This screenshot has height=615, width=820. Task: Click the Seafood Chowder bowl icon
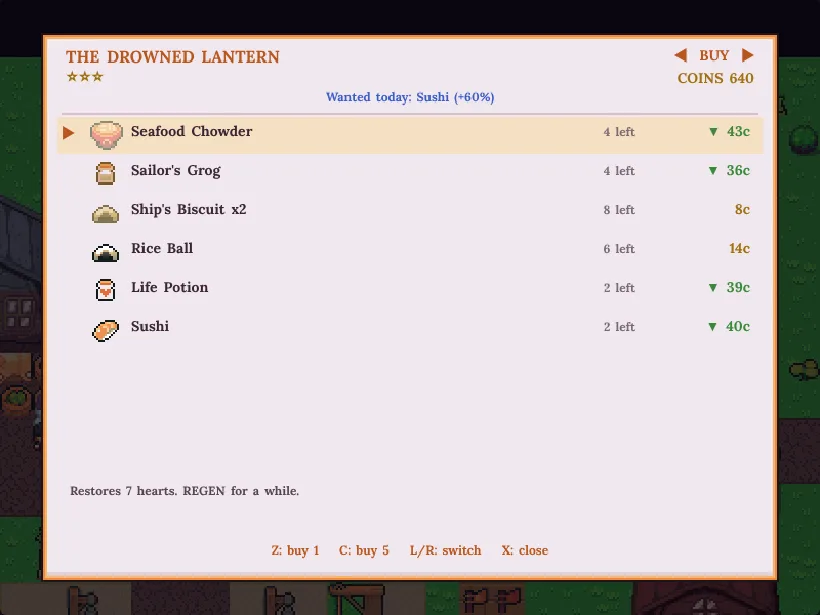(x=106, y=134)
